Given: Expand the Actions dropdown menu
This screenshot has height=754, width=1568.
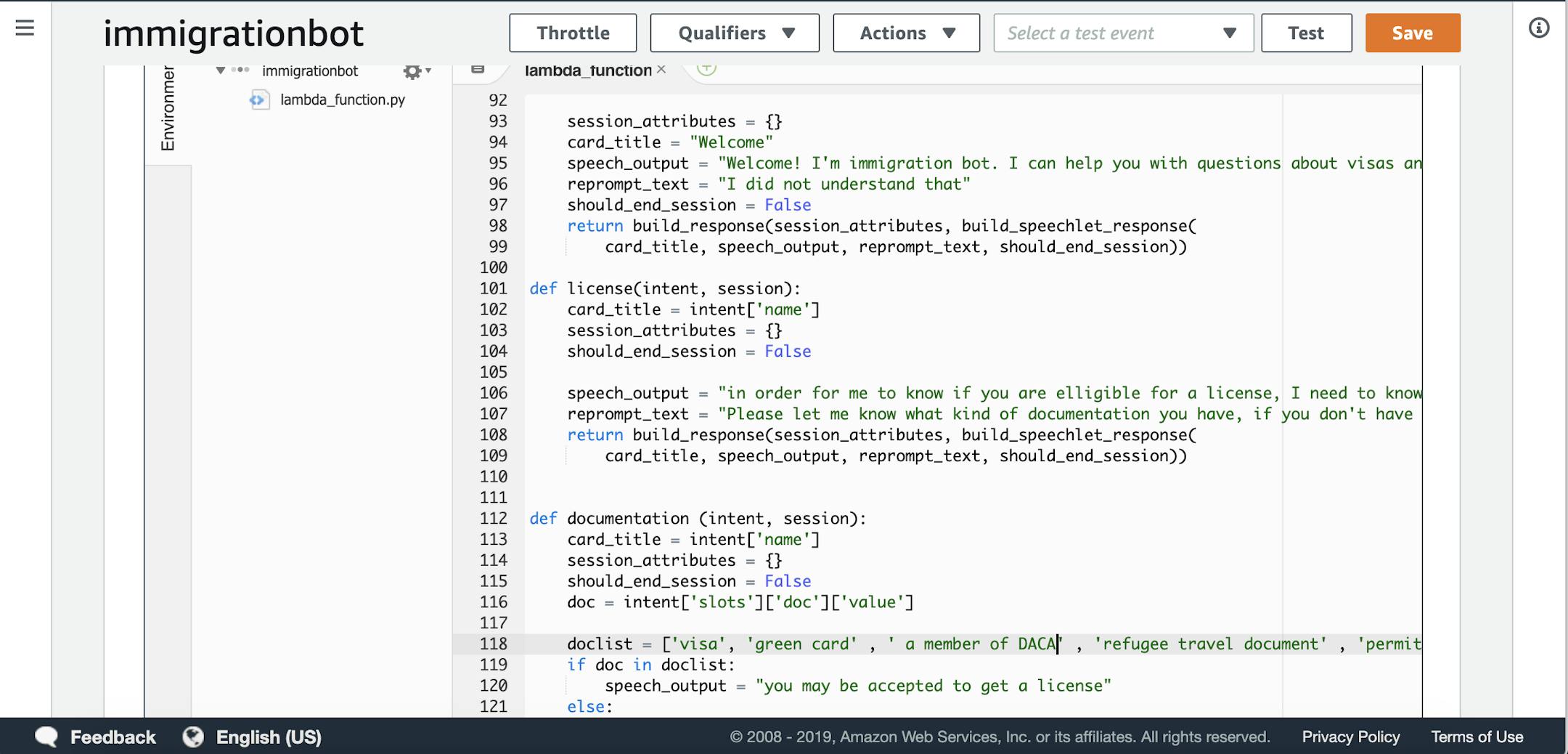Looking at the screenshot, I should [x=906, y=33].
